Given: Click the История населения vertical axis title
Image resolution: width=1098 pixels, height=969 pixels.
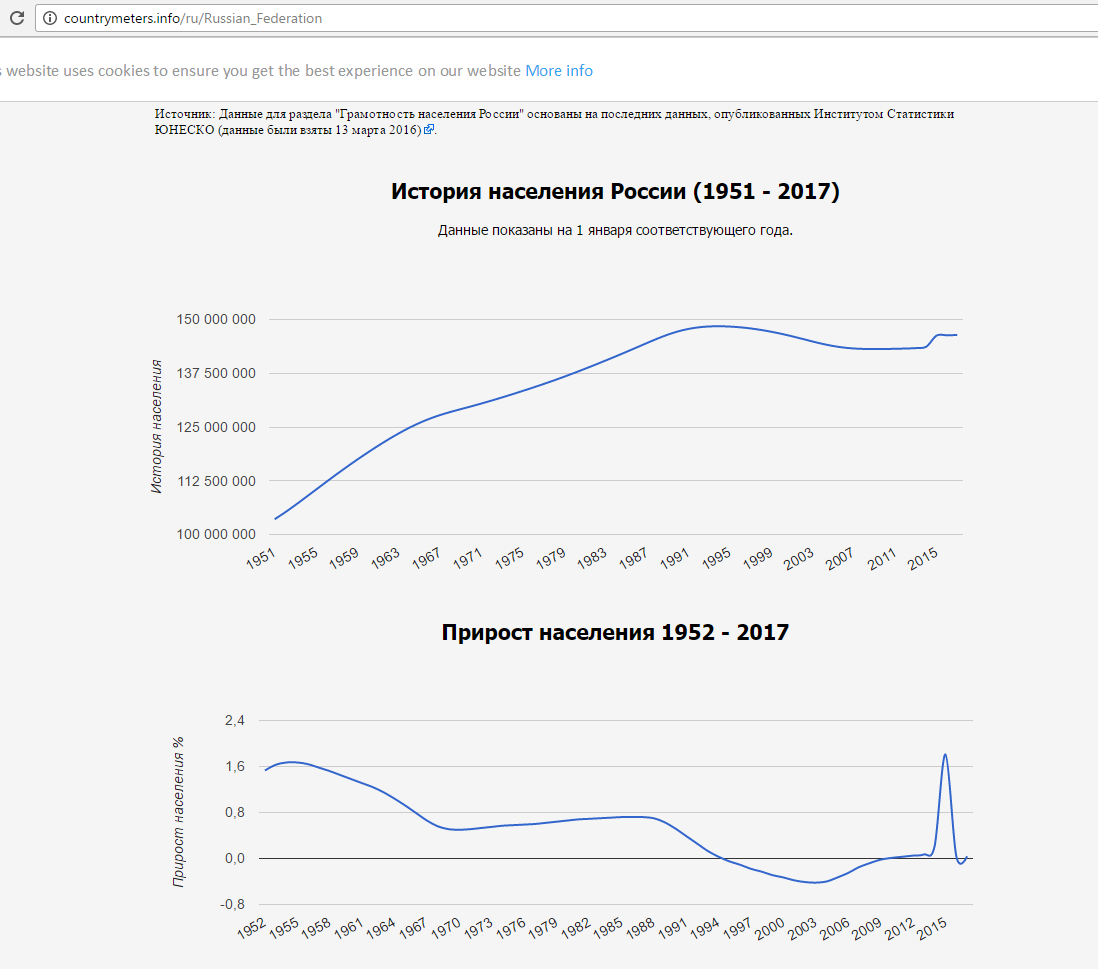Looking at the screenshot, I should [x=156, y=426].
